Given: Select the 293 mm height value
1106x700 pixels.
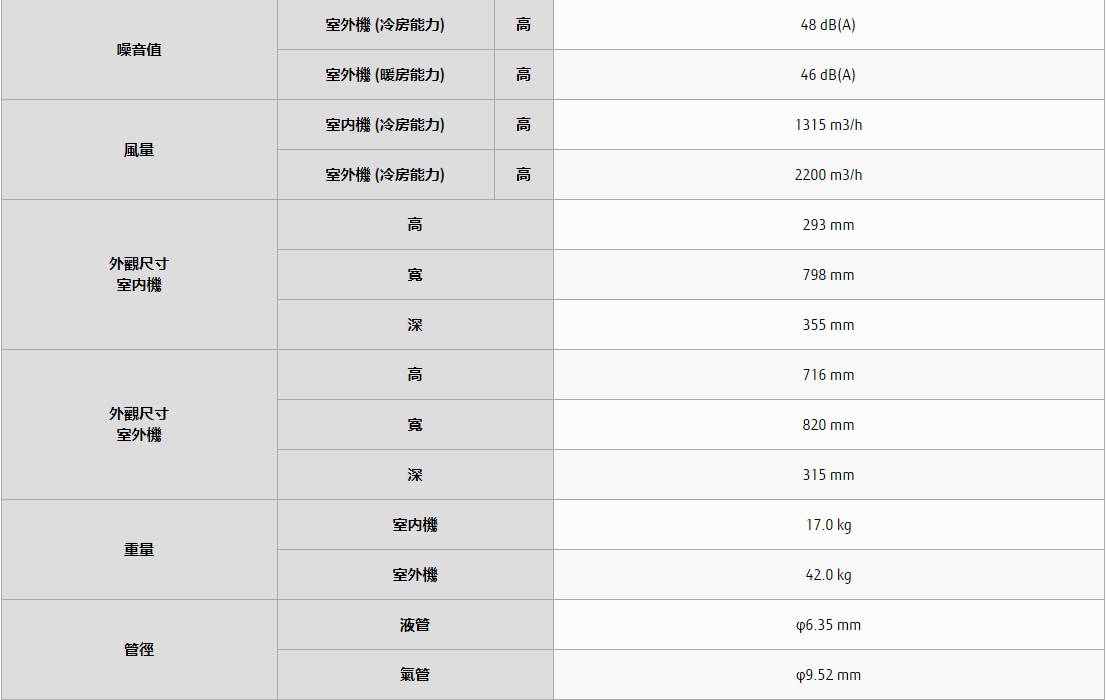Looking at the screenshot, I should pyautogui.click(x=828, y=225).
